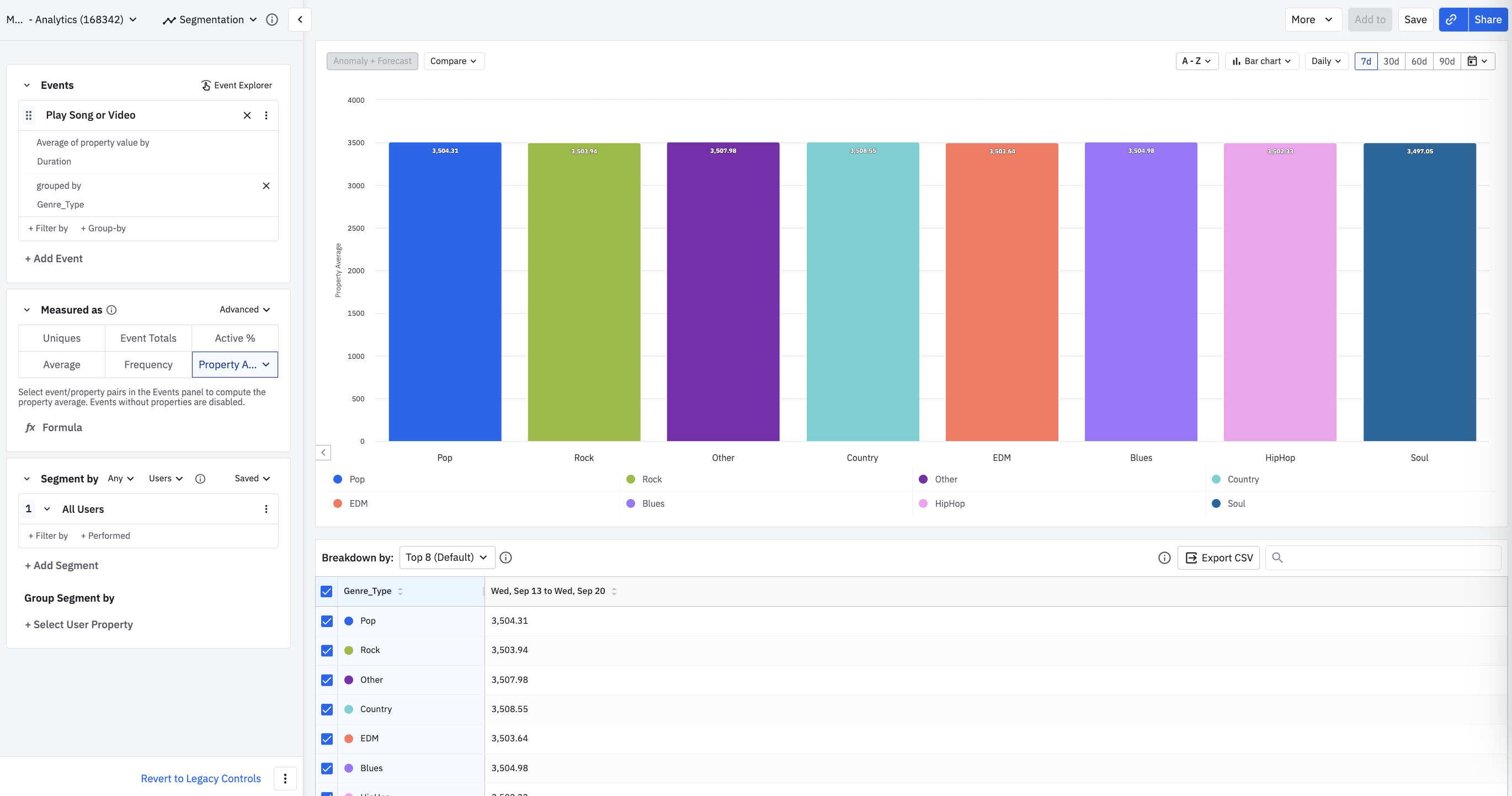
Task: Open the Top 8 (Default) breakdown dropdown
Action: pyautogui.click(x=446, y=557)
